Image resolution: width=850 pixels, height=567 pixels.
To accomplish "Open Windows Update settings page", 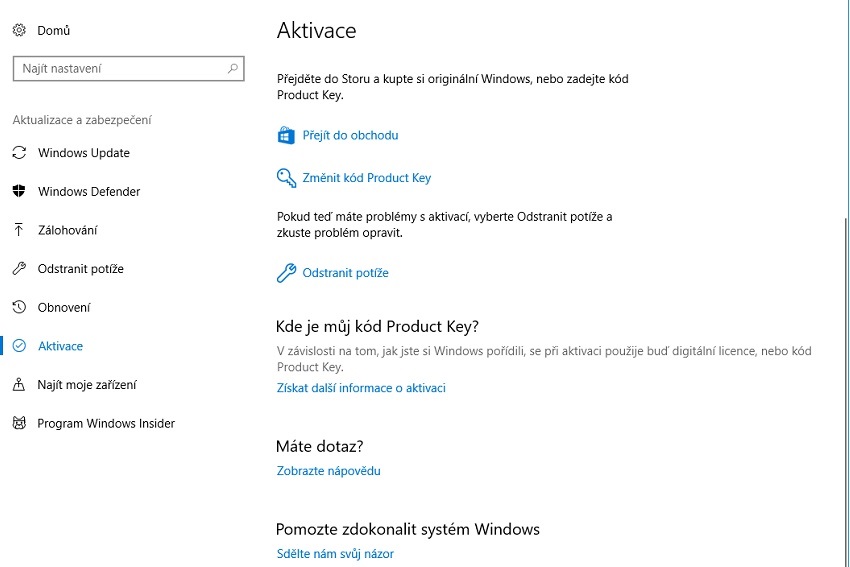I will (84, 153).
